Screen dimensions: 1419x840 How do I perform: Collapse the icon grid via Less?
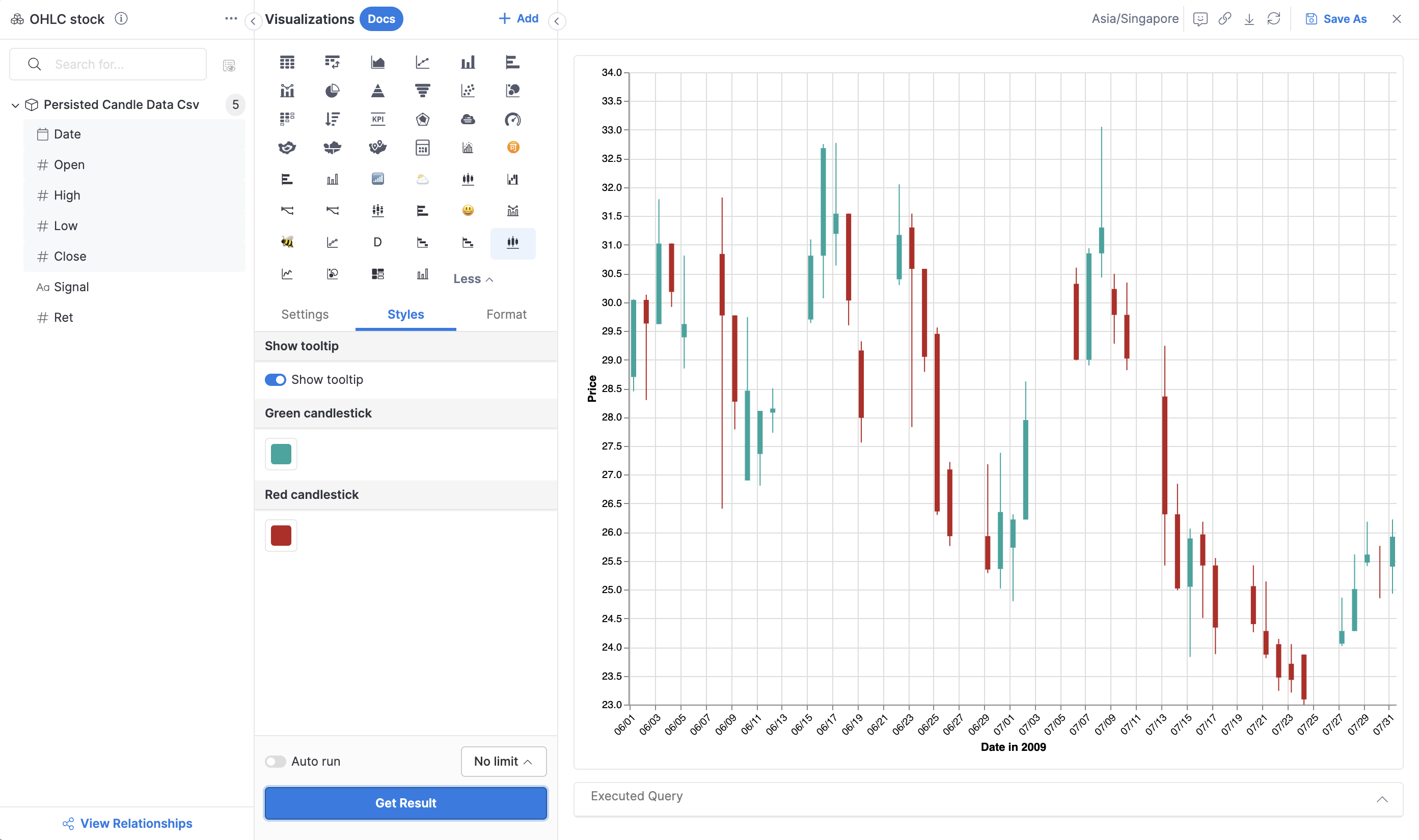472,278
